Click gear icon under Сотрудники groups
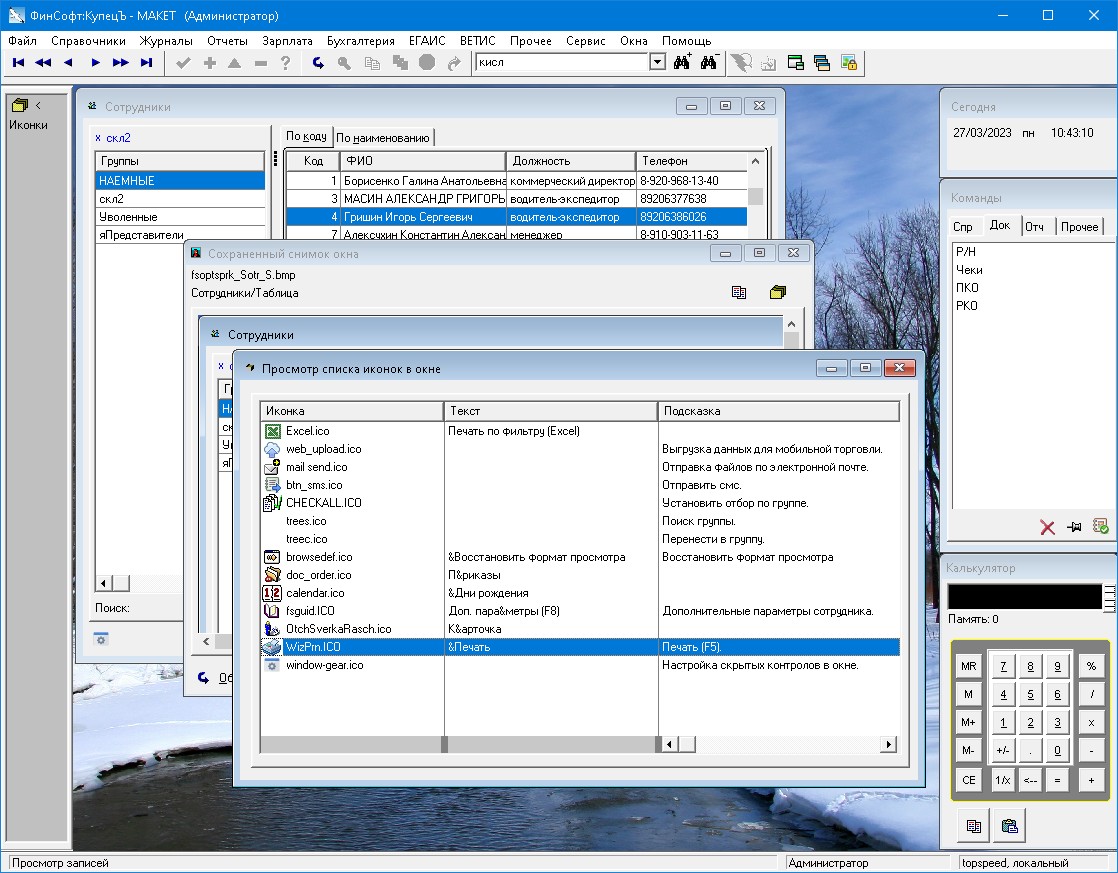This screenshot has height=873, width=1118. 101,638
